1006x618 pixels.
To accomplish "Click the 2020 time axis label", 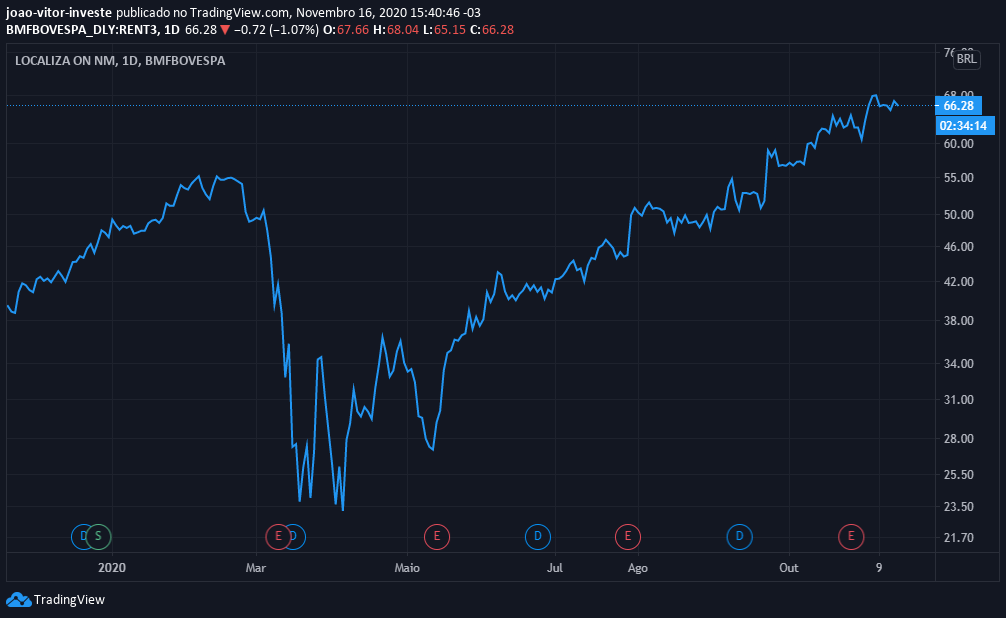I will [x=112, y=567].
